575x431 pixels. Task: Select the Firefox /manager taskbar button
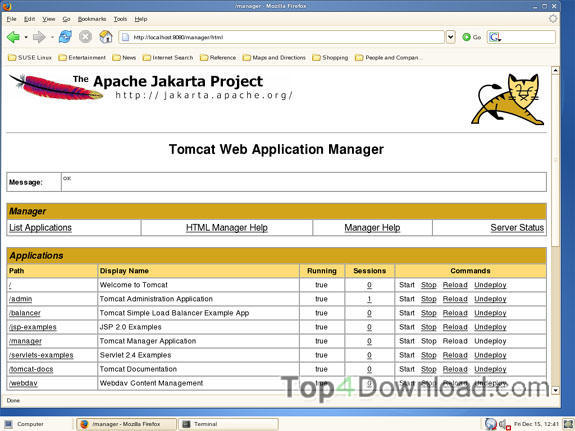(x=126, y=424)
